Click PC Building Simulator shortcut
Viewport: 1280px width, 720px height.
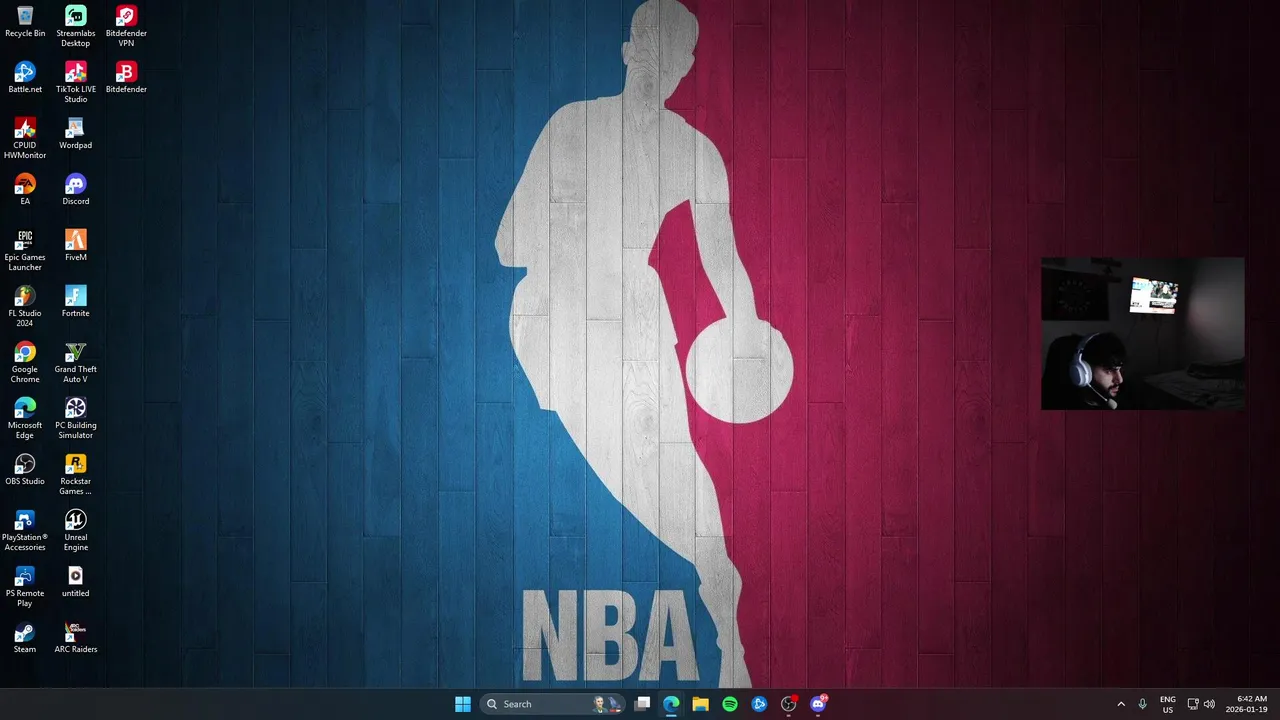click(x=75, y=419)
